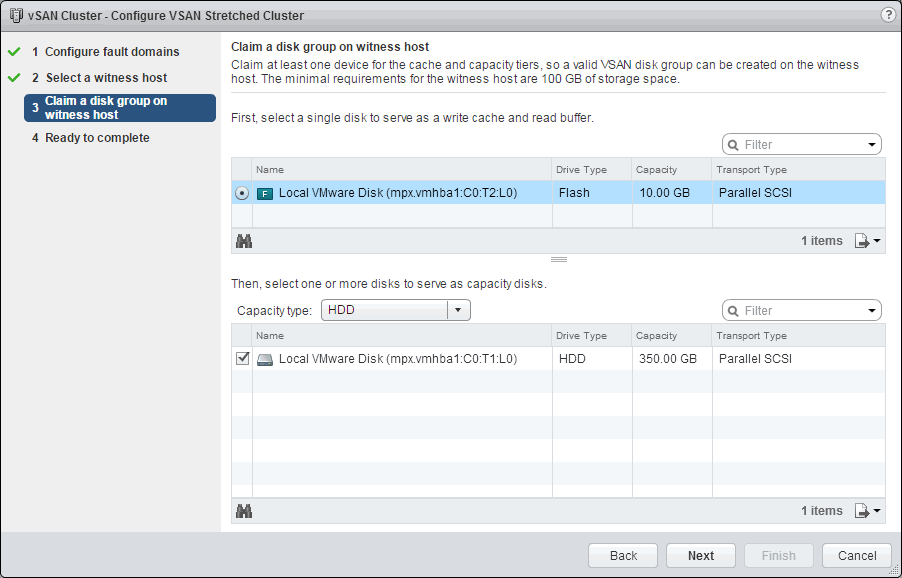
Task: Click the find binoculars icon in cache disk table
Action: (243, 241)
